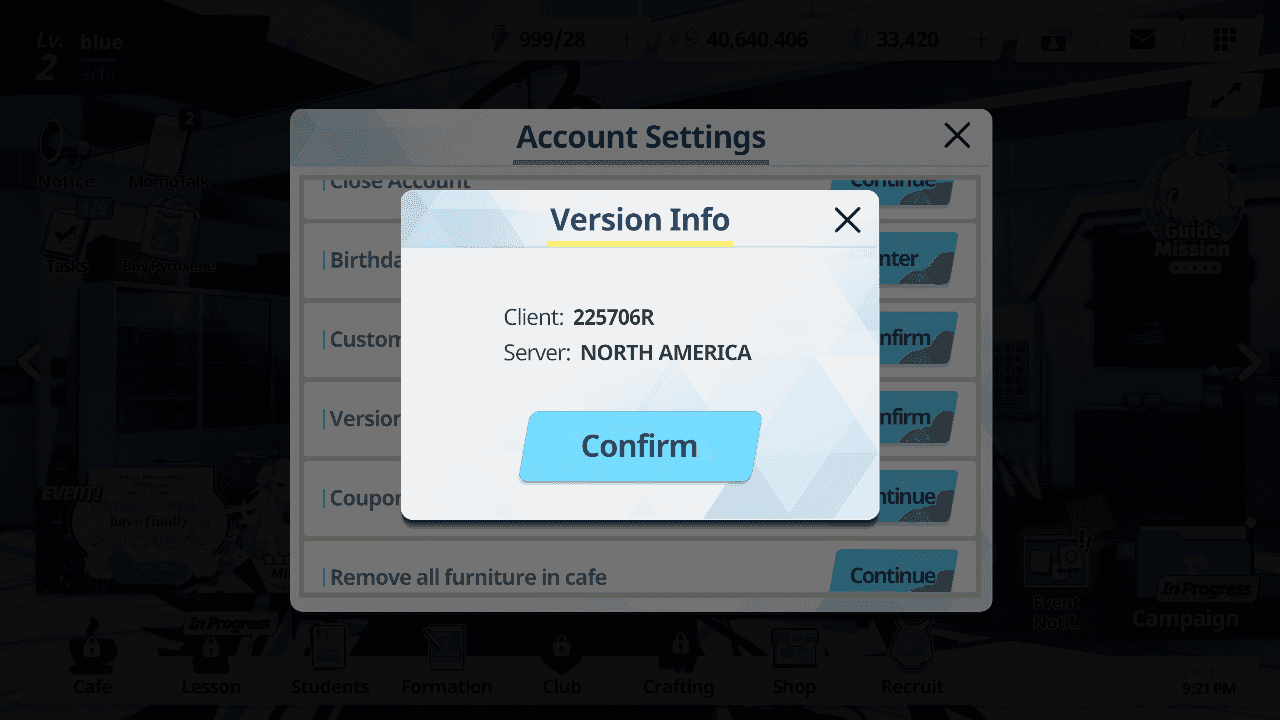The image size is (1280, 720).
Task: Add Pyroxene using the plus icon
Action: [980, 40]
